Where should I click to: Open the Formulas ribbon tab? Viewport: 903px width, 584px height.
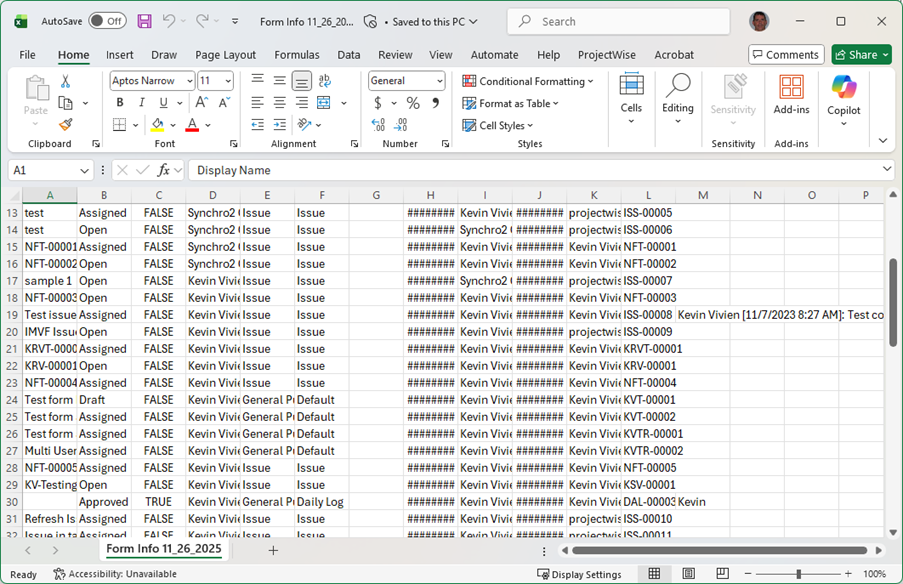297,55
